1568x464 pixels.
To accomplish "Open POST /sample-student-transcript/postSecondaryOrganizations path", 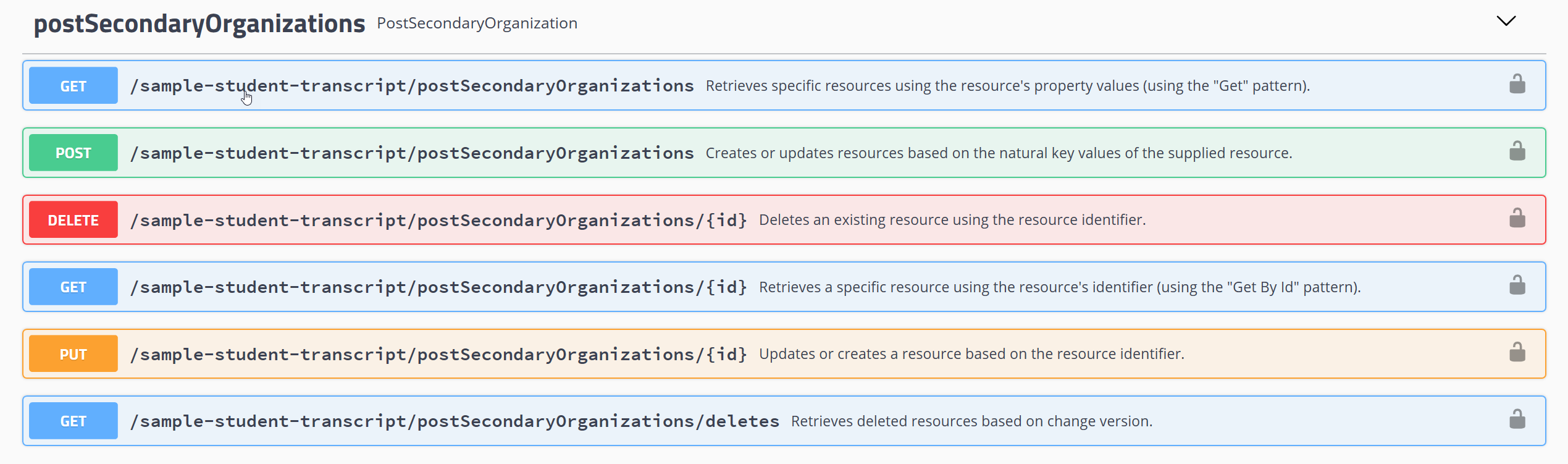I will (412, 153).
